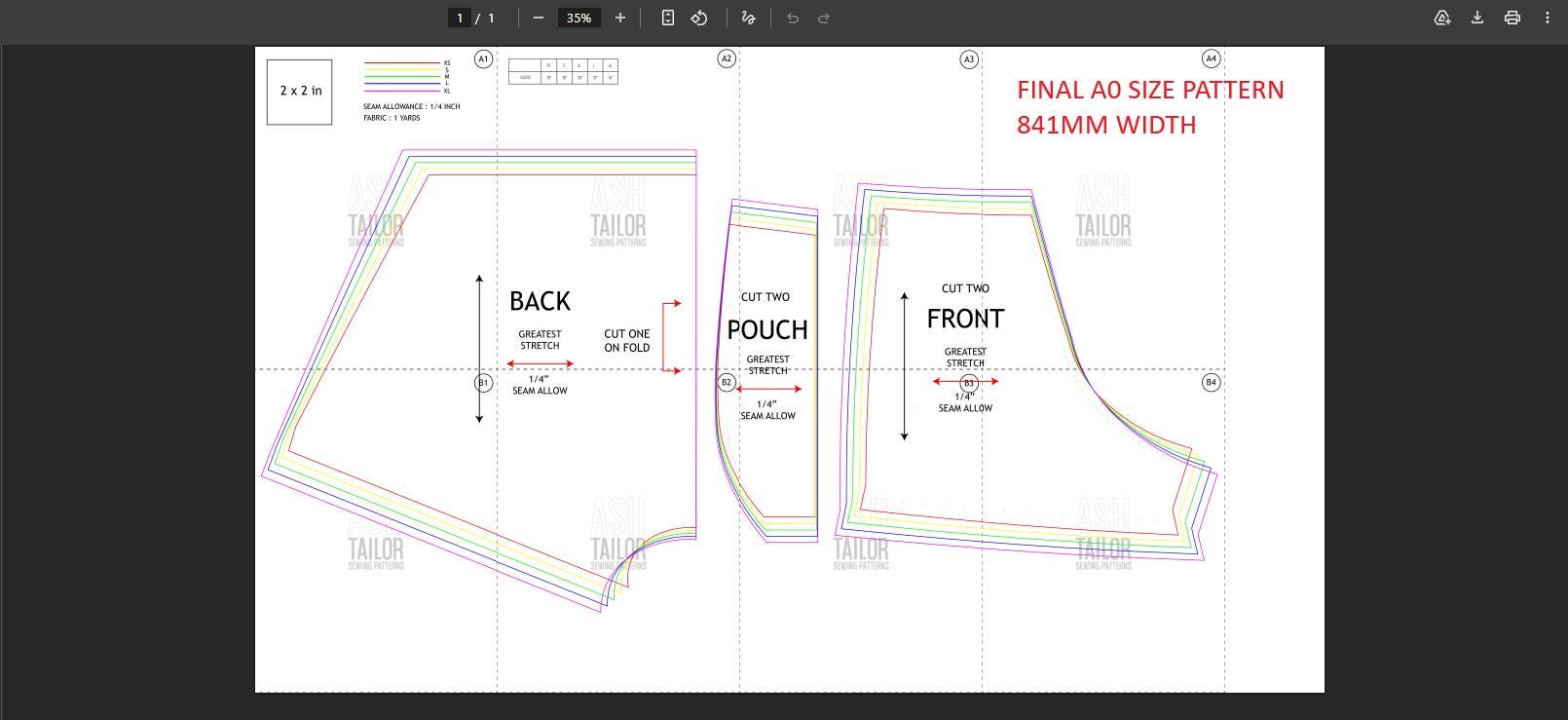Click the 'BACK' pattern piece label
The width and height of the screenshot is (1568, 720).
coord(540,301)
